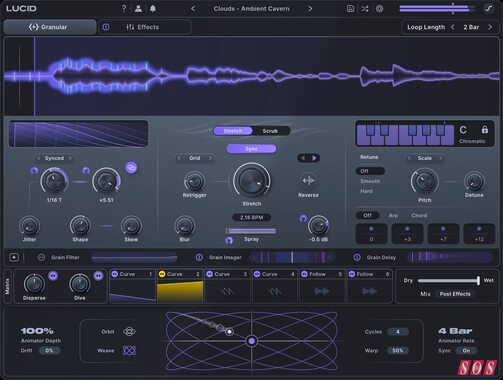
Task: Click the headphone icon near Spray
Action: coord(229,240)
